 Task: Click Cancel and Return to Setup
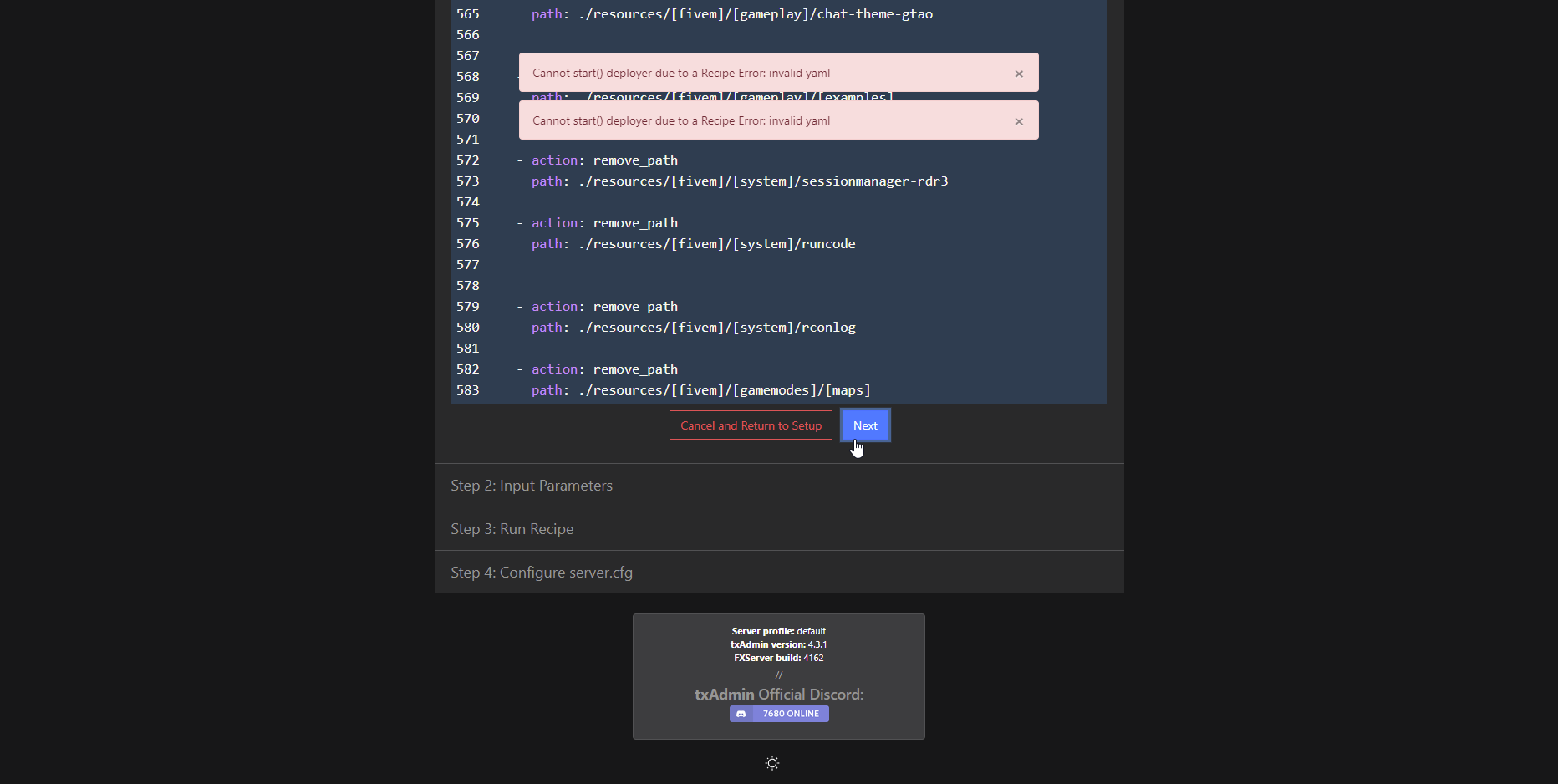coord(750,425)
